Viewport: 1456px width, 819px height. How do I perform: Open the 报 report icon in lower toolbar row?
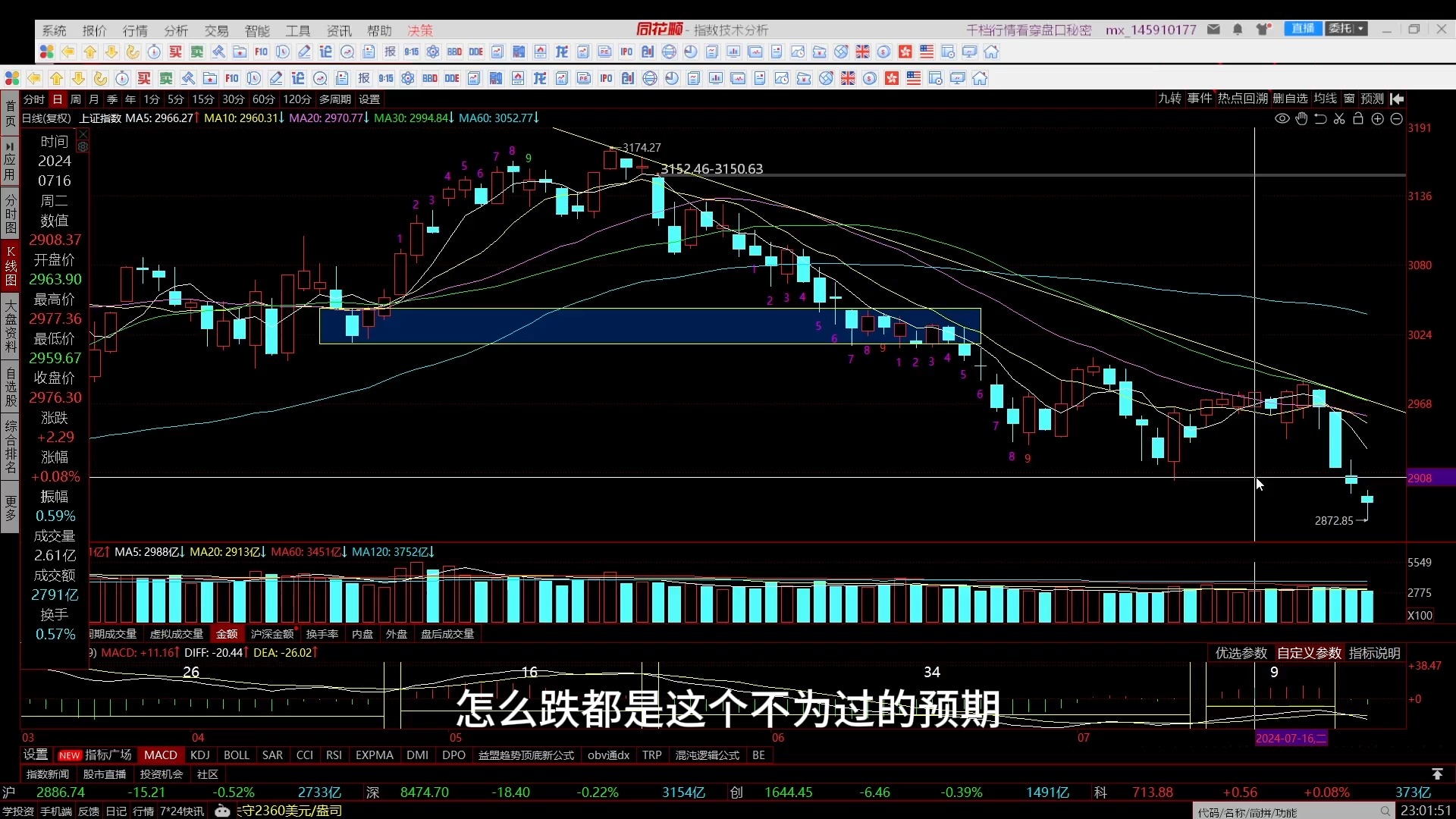pos(364,78)
